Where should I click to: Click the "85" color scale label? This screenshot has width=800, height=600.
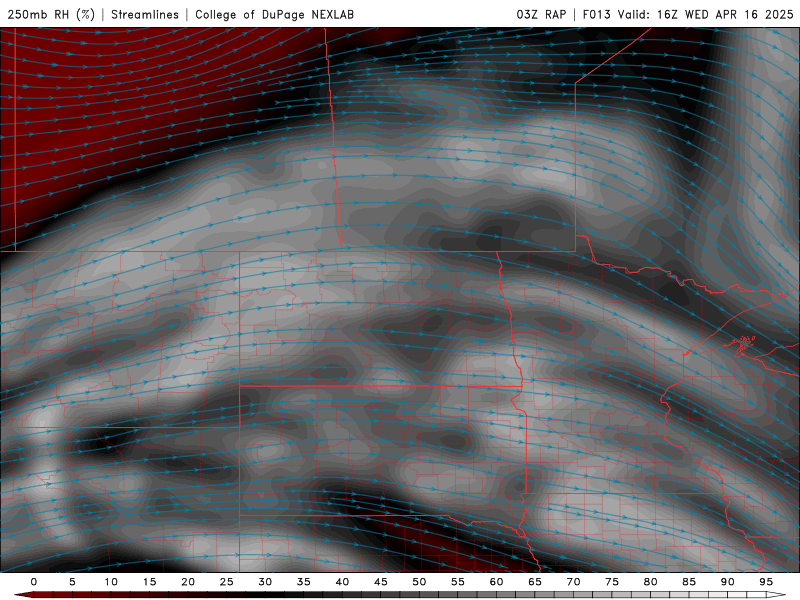click(689, 582)
